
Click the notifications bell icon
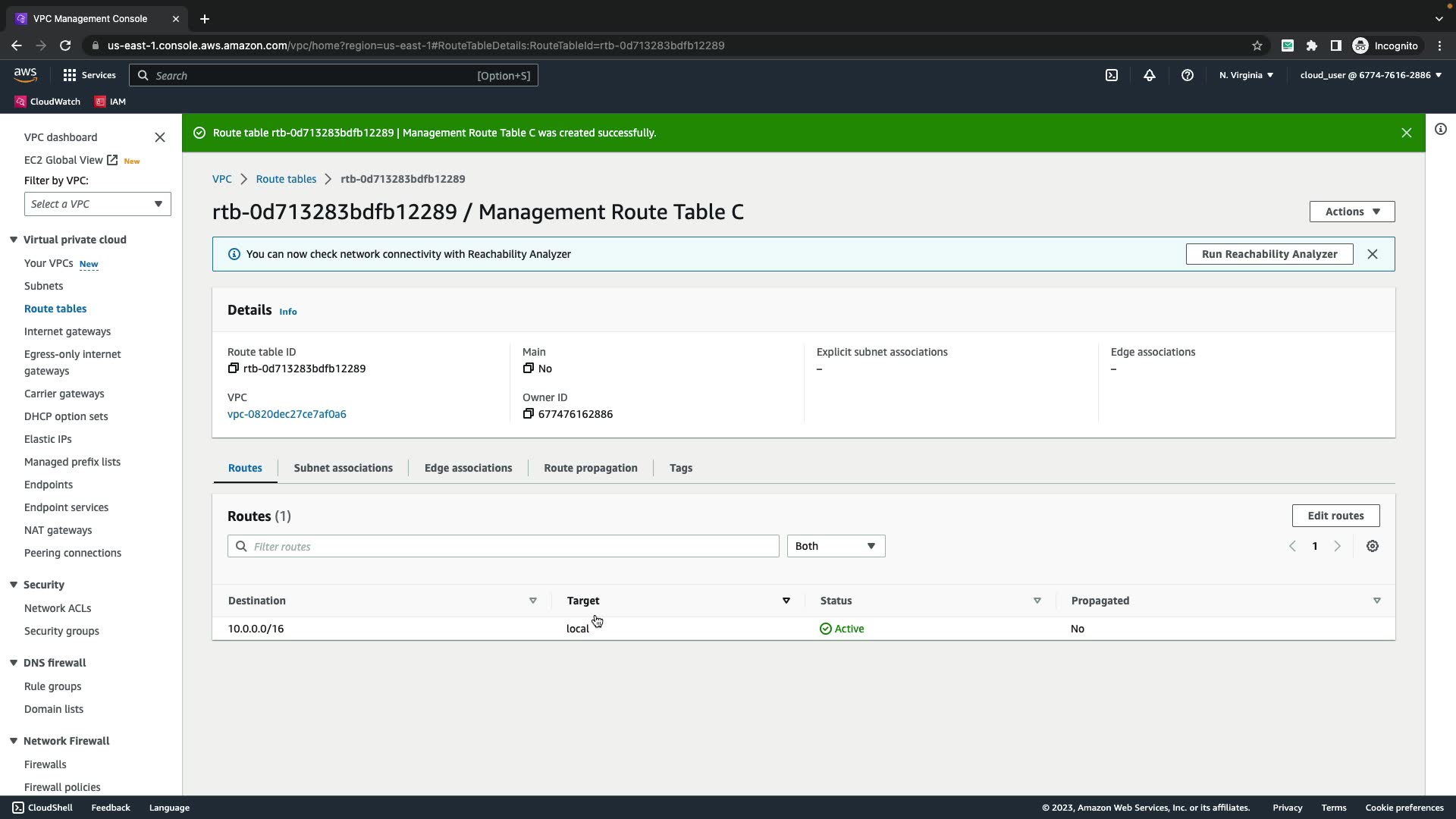click(1150, 75)
